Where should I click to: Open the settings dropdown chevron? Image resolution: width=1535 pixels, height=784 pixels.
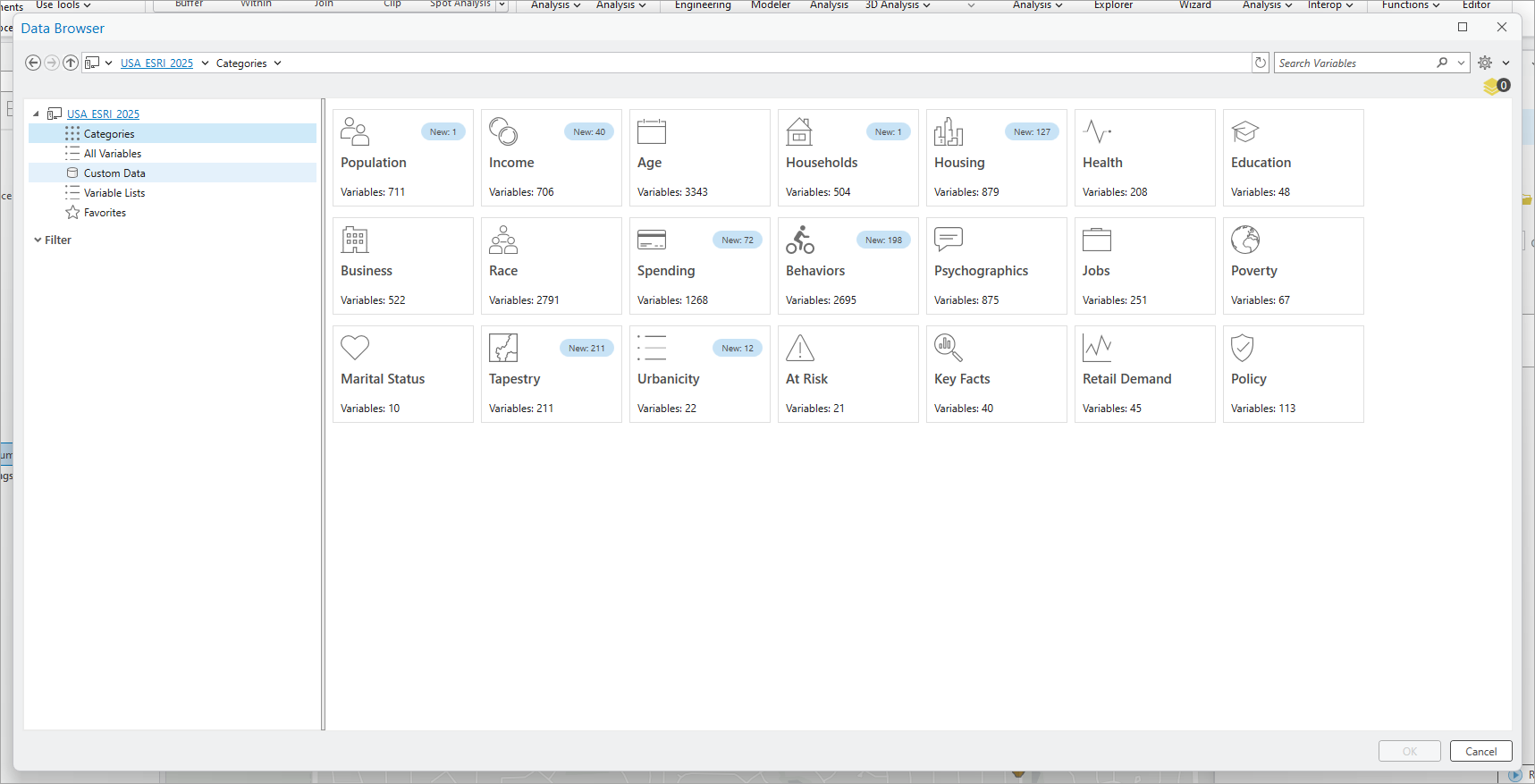click(1506, 63)
